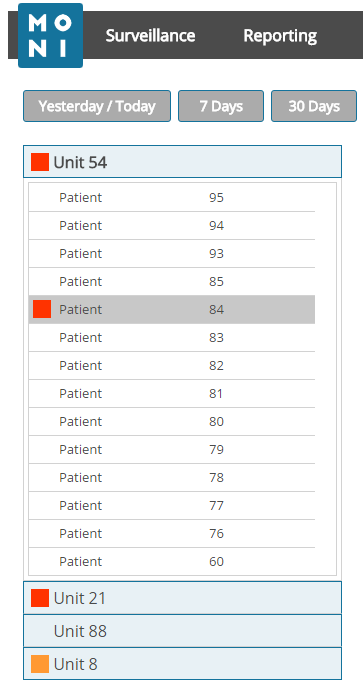The width and height of the screenshot is (363, 694).
Task: Open the Surveillance menu
Action: click(151, 35)
